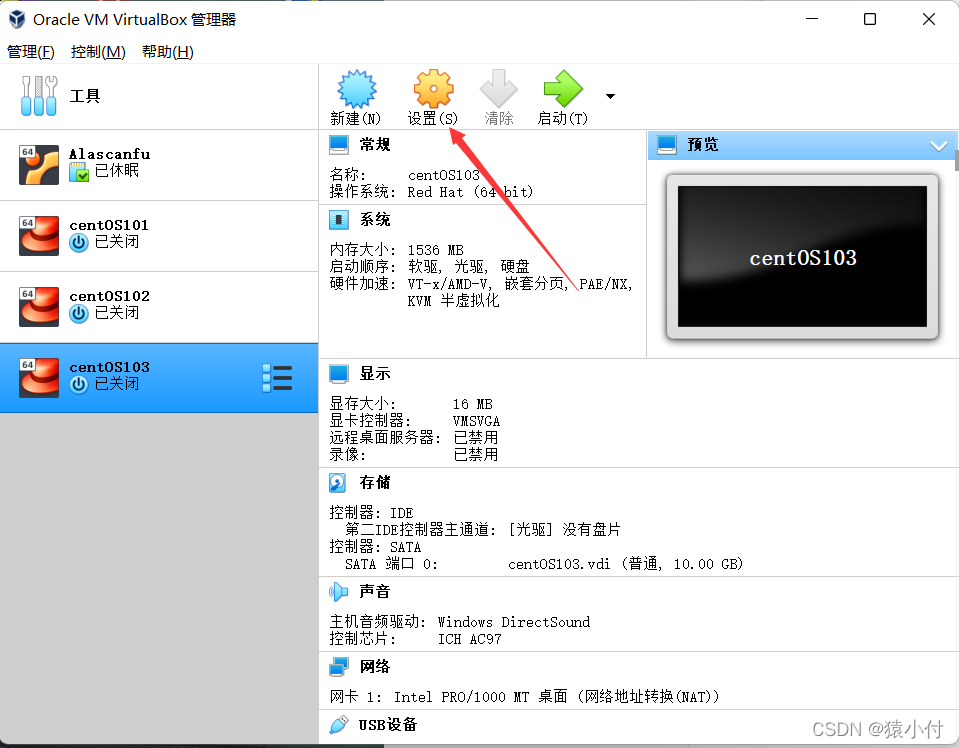Click the Audio (声音) speaker icon

(338, 591)
